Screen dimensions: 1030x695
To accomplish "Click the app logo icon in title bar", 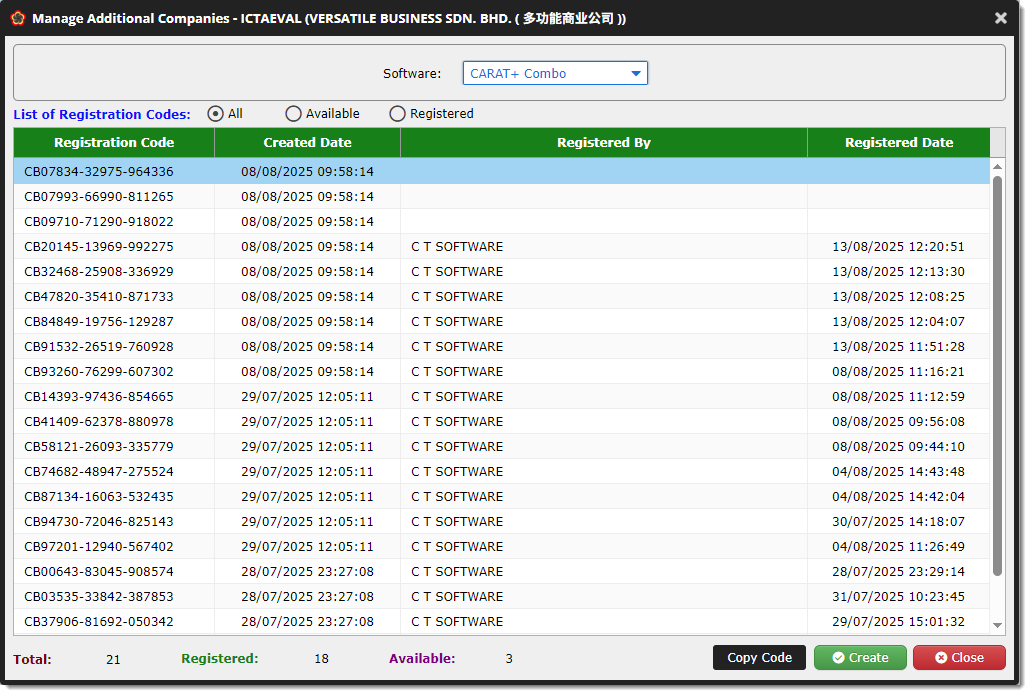I will point(17,18).
